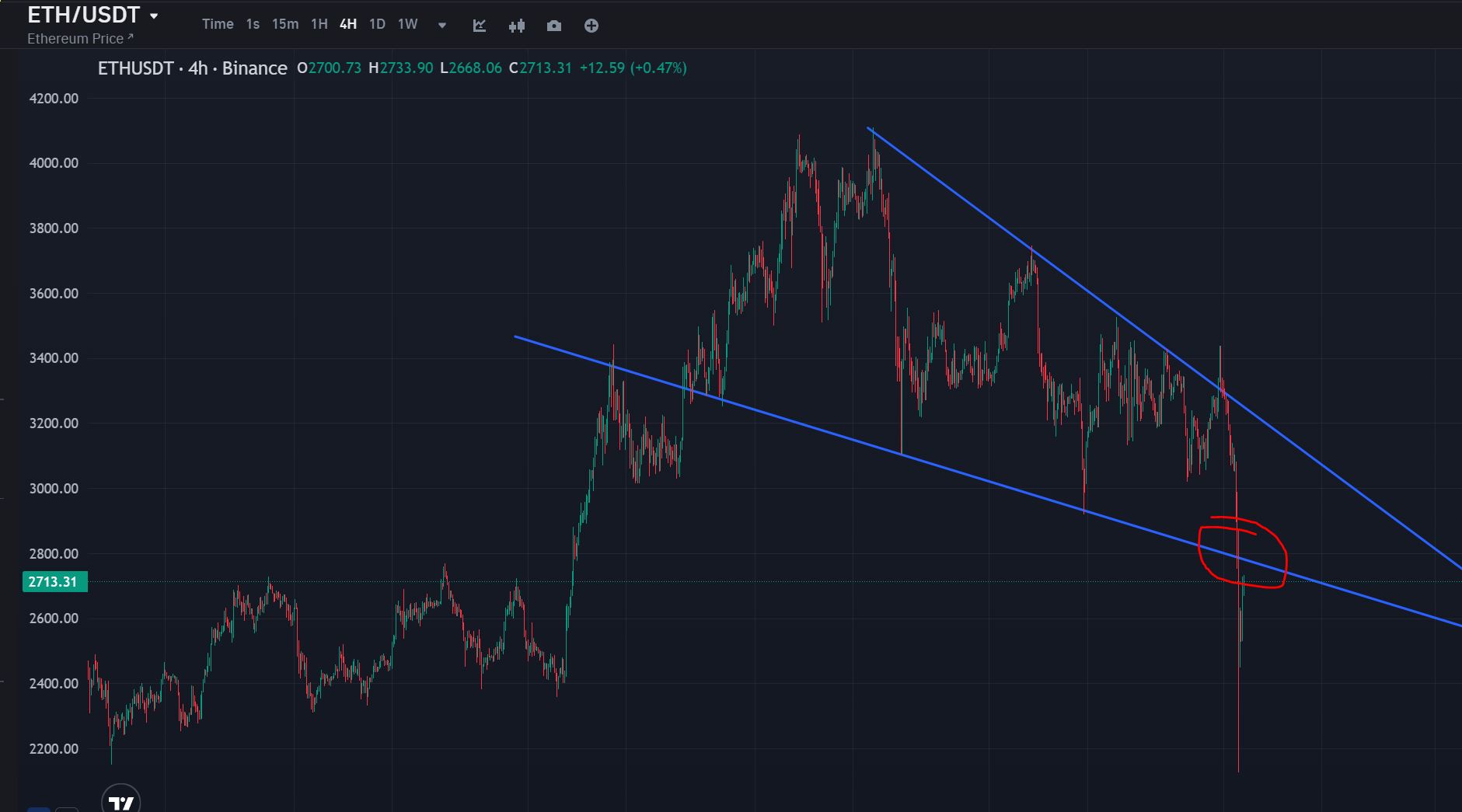
Task: Take a chart snapshot with camera icon
Action: coord(554,26)
